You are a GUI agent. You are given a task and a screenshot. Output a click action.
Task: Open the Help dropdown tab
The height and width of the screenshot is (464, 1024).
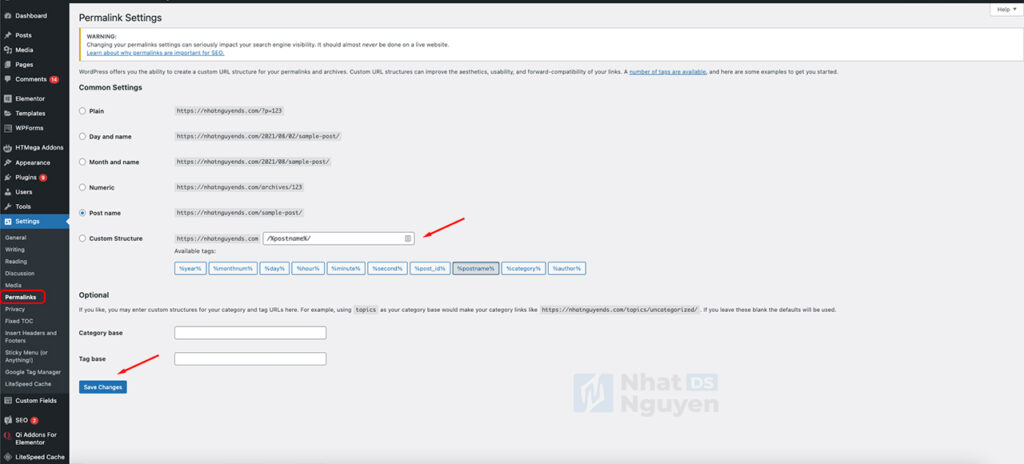[1006, 9]
